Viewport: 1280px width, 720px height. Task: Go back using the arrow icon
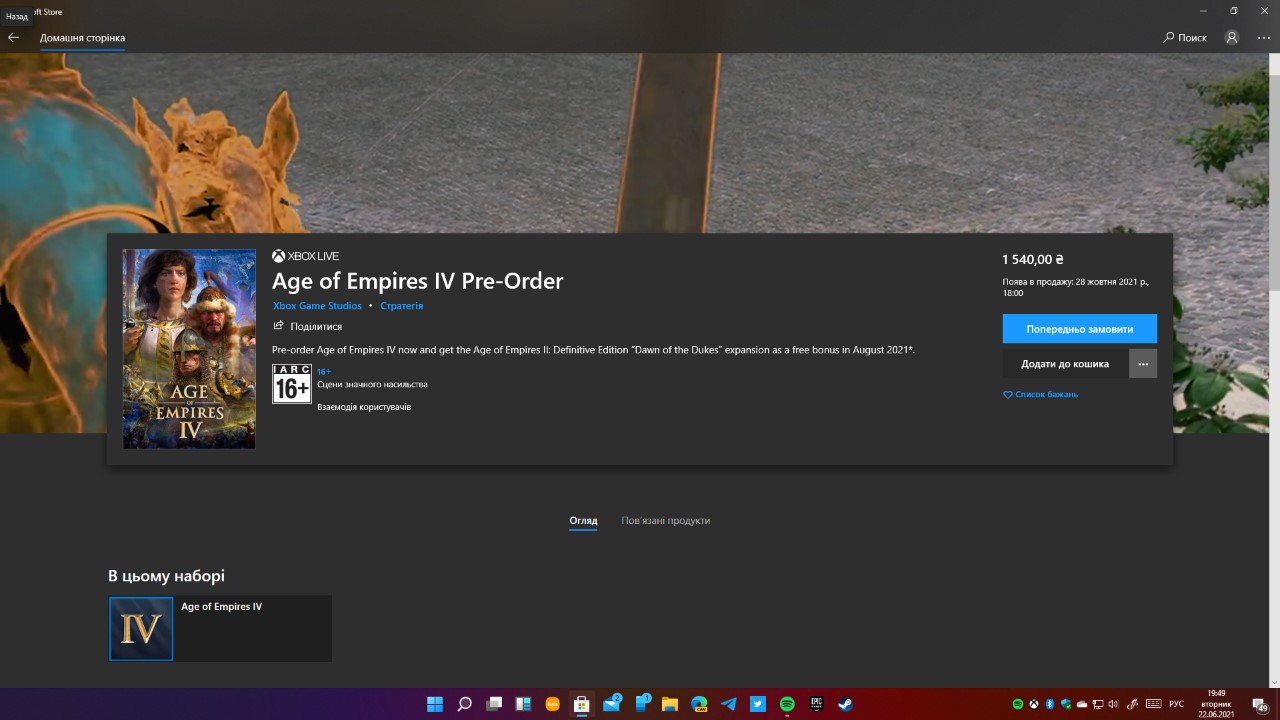(x=13, y=37)
